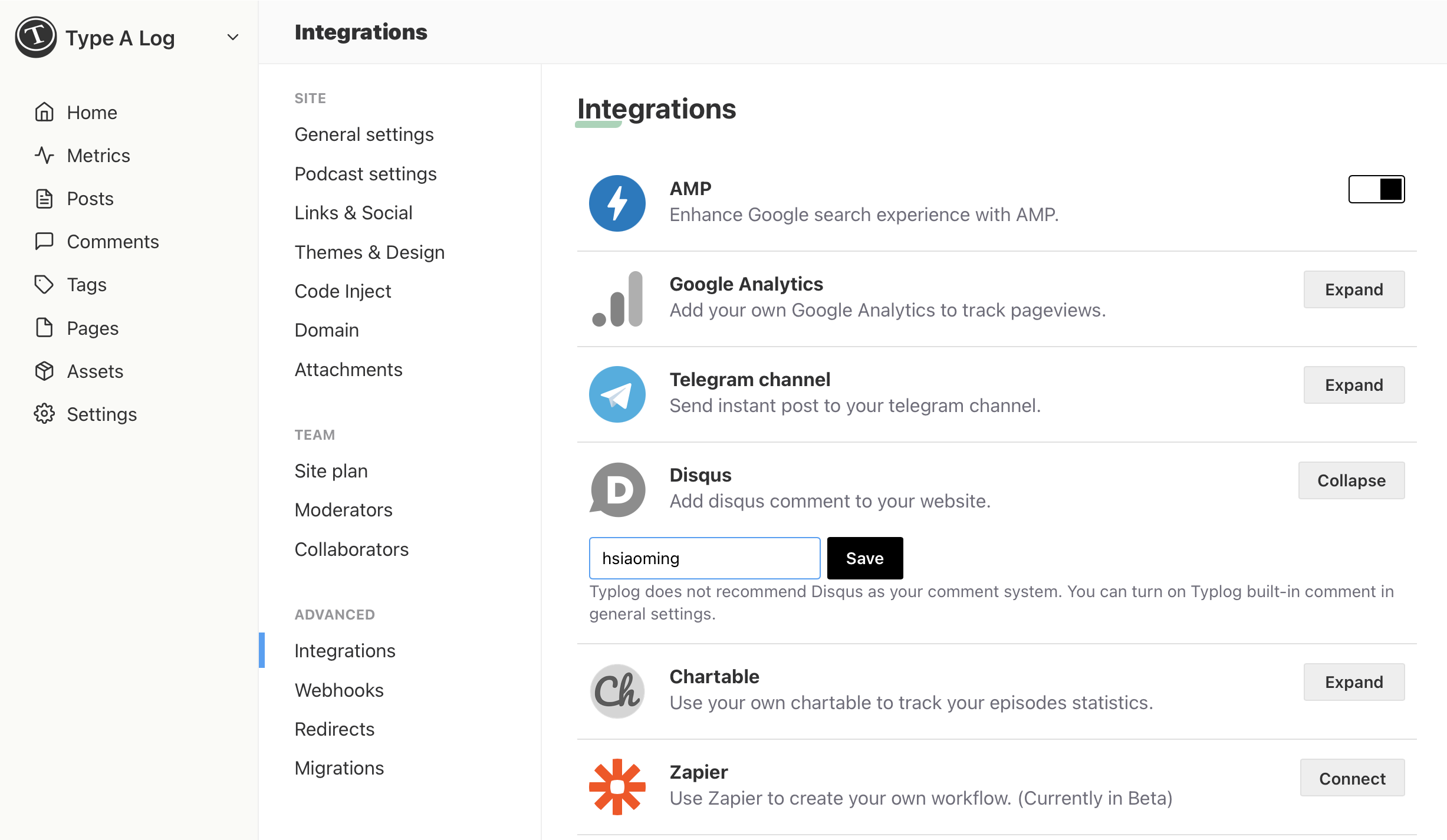Expand the Chartable integration

point(1354,682)
